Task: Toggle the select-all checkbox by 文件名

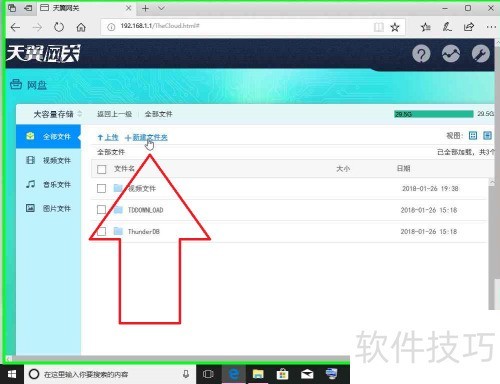Action: coord(102,169)
